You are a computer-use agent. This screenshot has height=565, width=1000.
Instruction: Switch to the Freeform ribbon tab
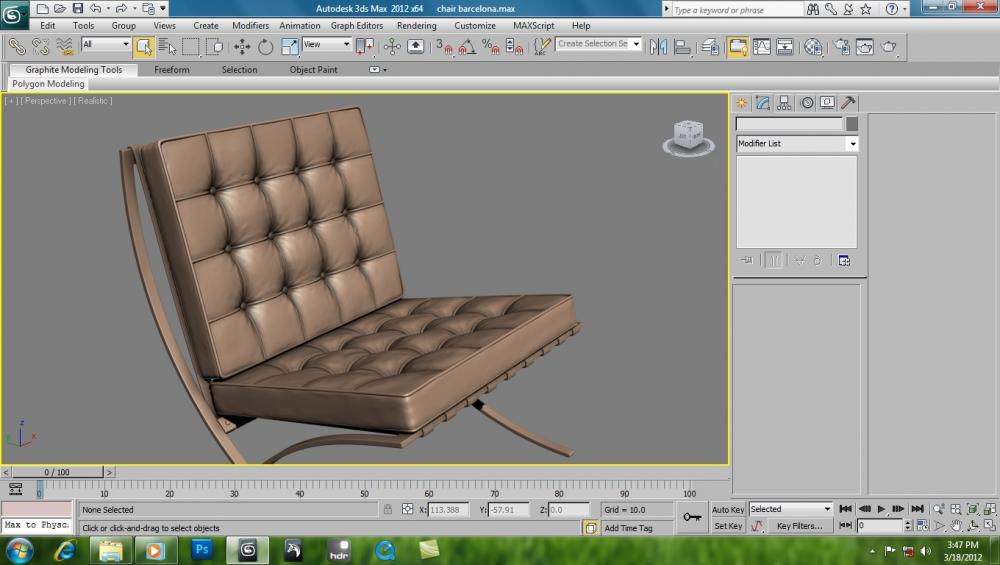(172, 70)
